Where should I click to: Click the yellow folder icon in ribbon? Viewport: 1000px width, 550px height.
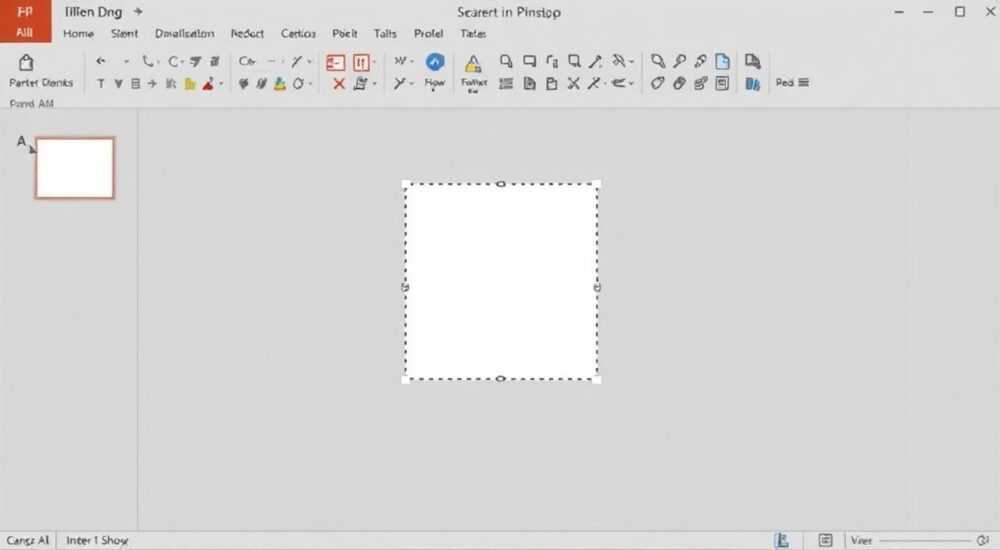pos(190,84)
